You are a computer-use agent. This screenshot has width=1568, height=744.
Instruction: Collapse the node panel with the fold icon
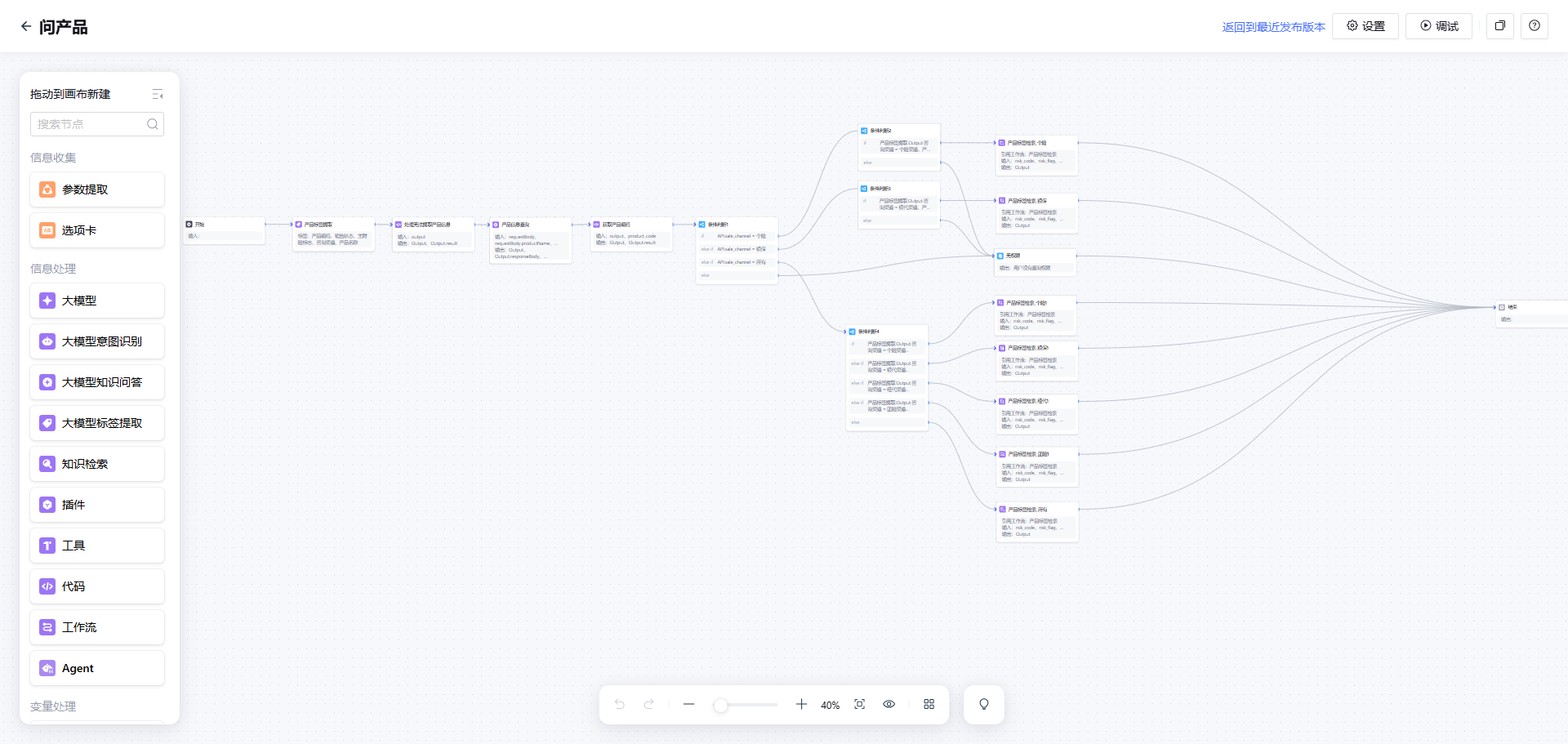[x=158, y=95]
